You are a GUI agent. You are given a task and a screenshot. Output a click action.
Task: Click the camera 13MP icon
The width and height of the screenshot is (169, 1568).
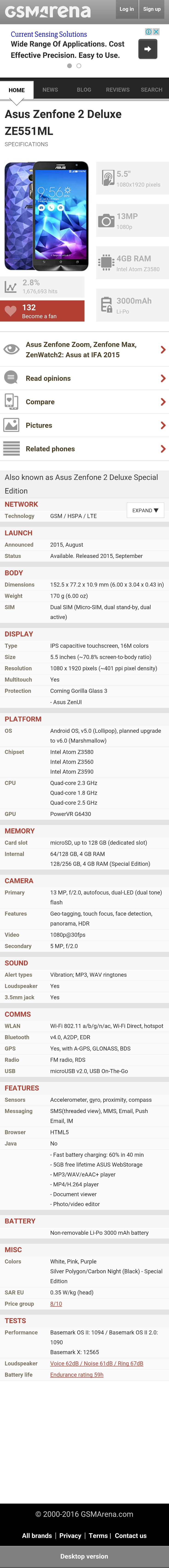click(x=106, y=221)
